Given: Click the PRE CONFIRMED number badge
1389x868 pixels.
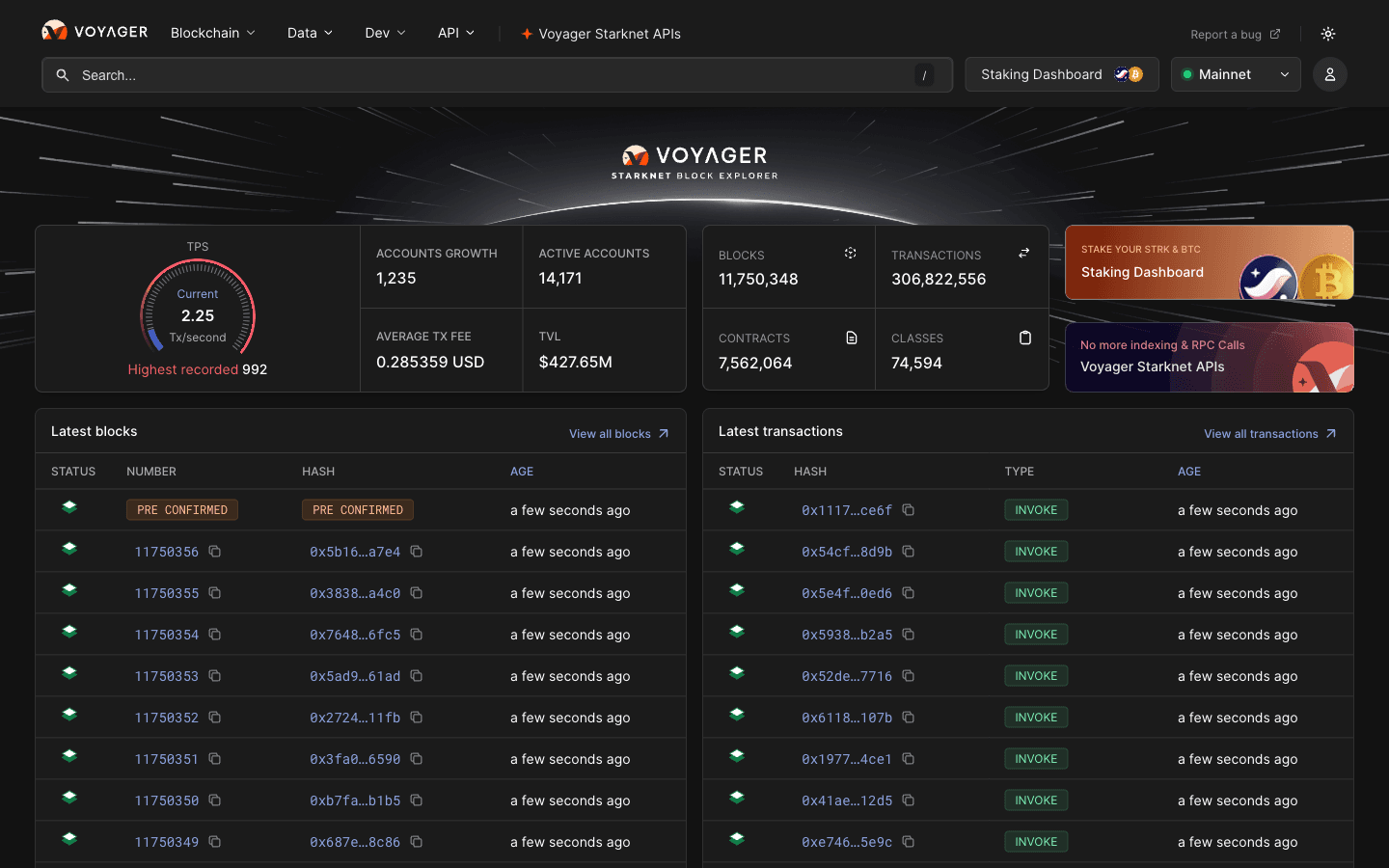Looking at the screenshot, I should pos(182,510).
